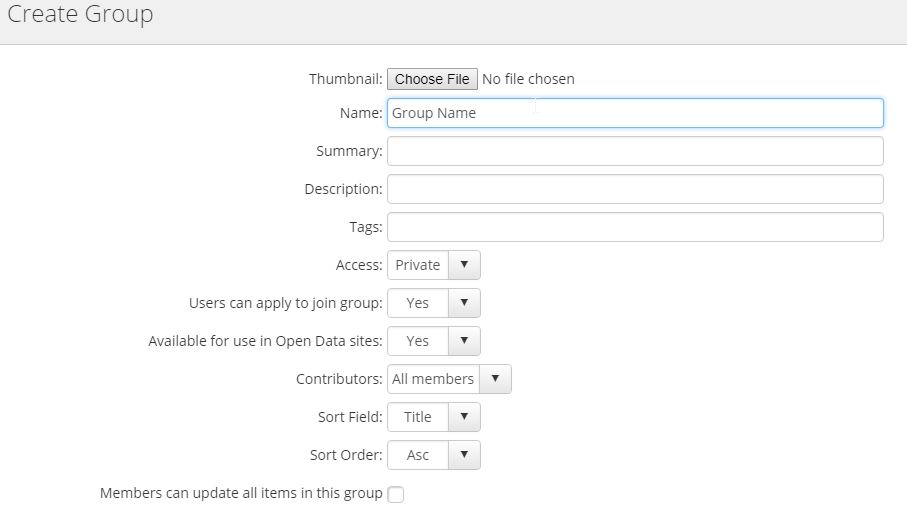Expand the Contributors dropdown arrow
The height and width of the screenshot is (519, 907).
pyautogui.click(x=495, y=379)
